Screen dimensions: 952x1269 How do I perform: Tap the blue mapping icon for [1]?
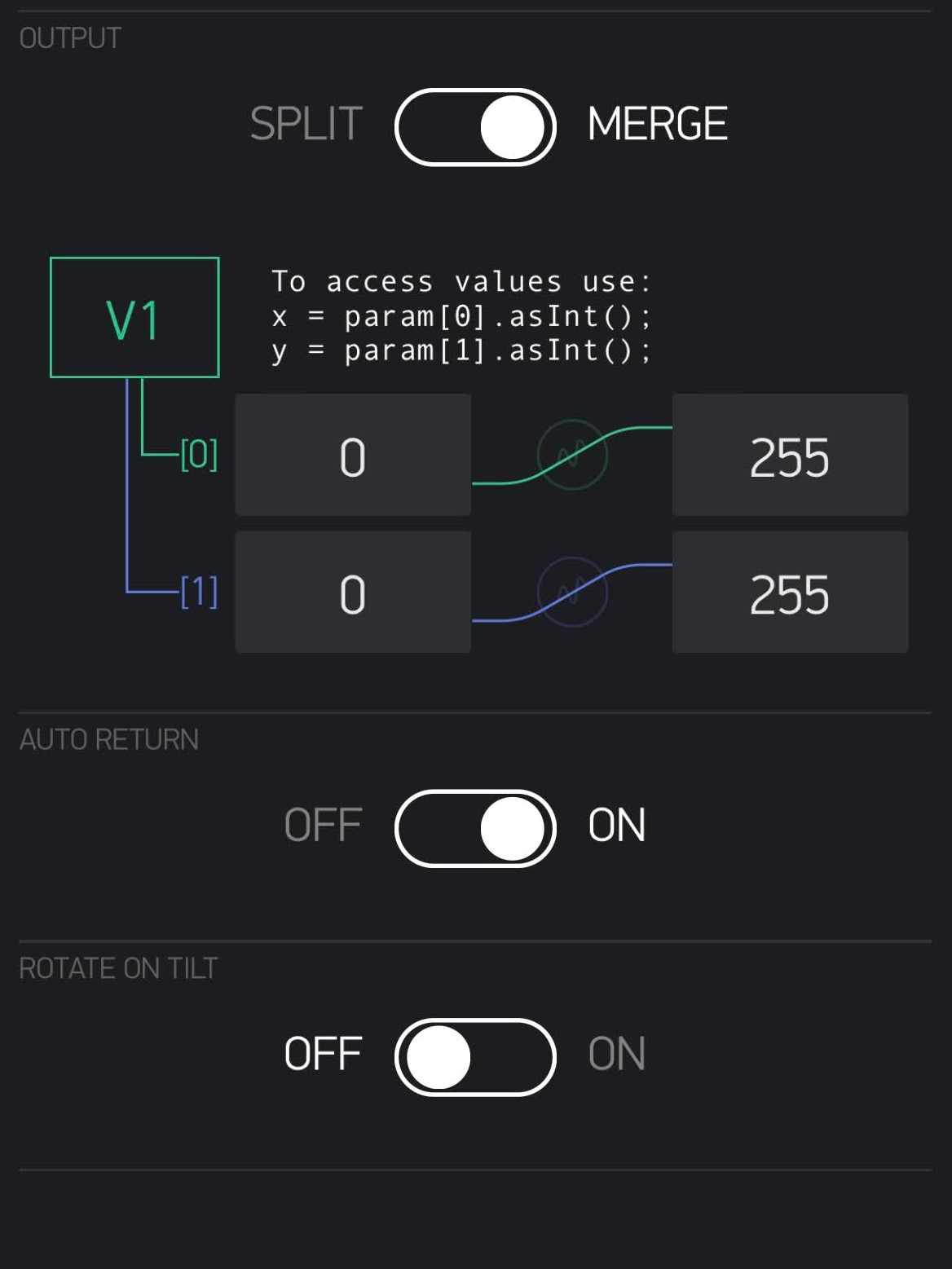pyautogui.click(x=572, y=592)
